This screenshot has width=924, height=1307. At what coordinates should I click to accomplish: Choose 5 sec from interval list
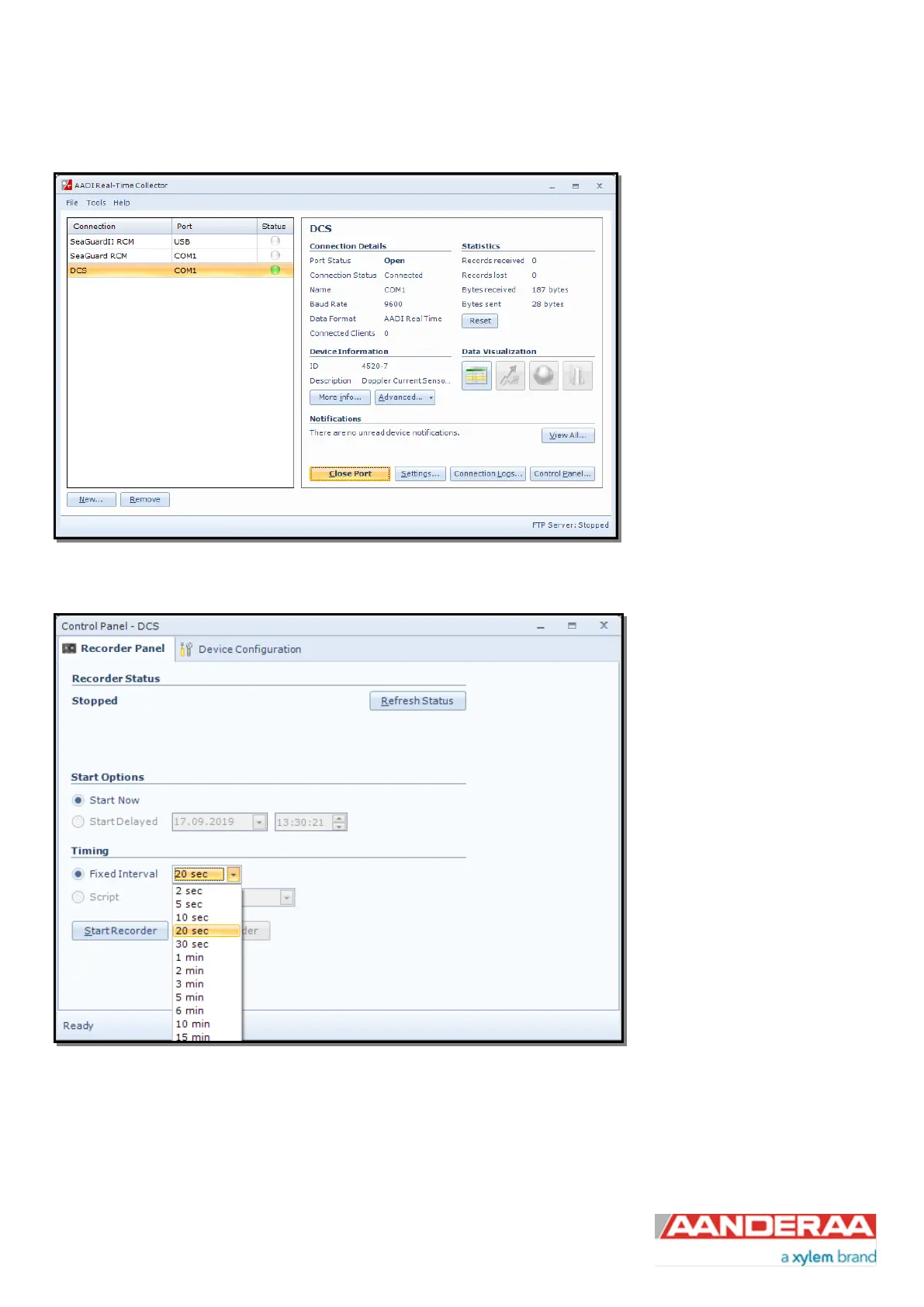pos(207,904)
